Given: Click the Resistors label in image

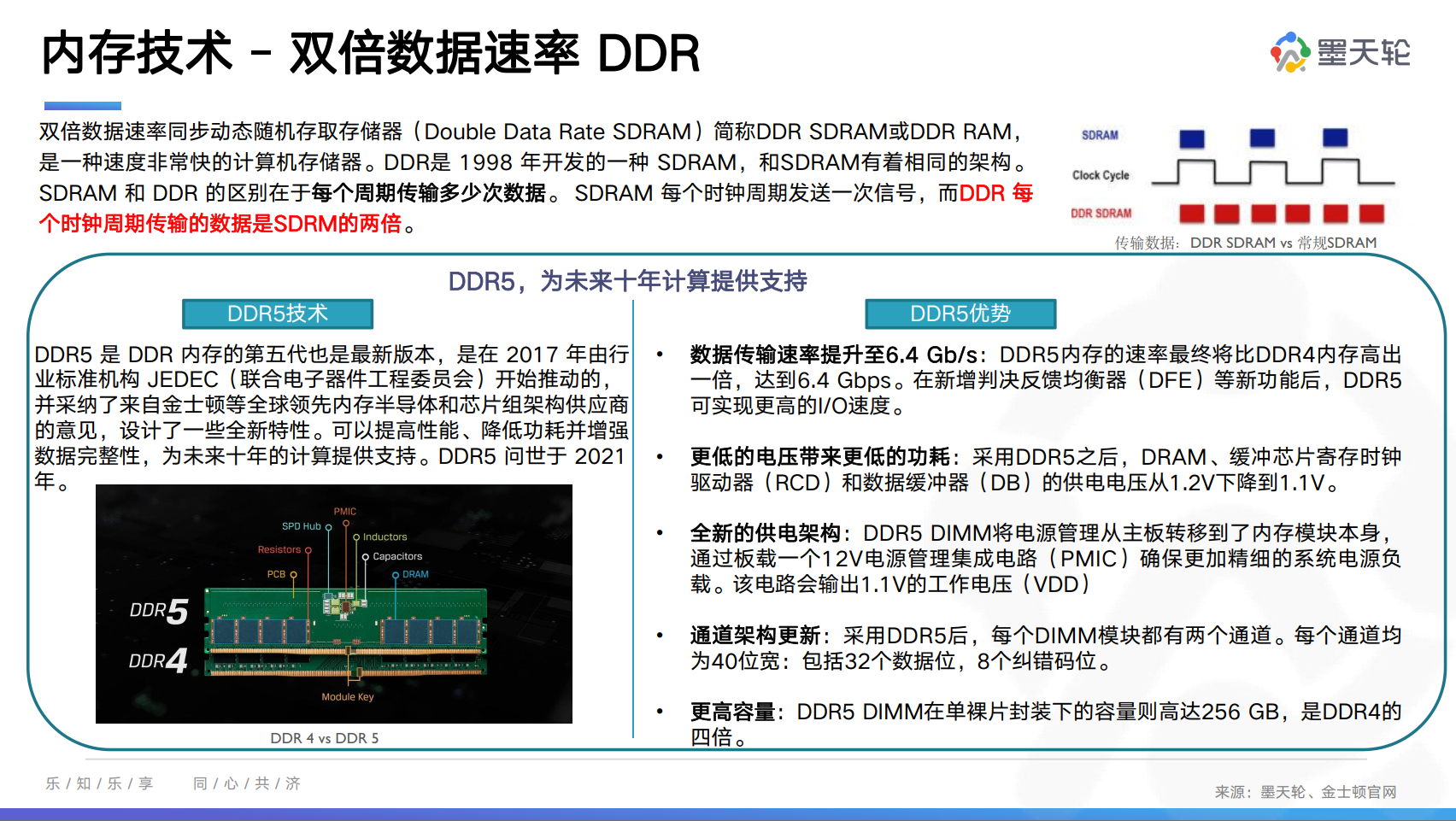Looking at the screenshot, I should coord(279,549).
